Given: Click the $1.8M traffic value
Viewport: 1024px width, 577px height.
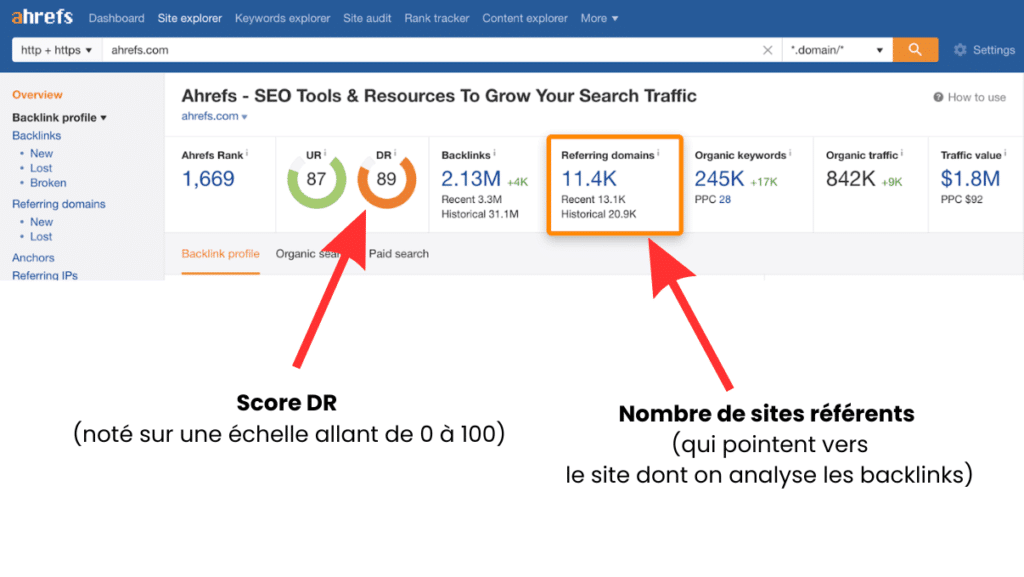Looking at the screenshot, I should point(970,179).
